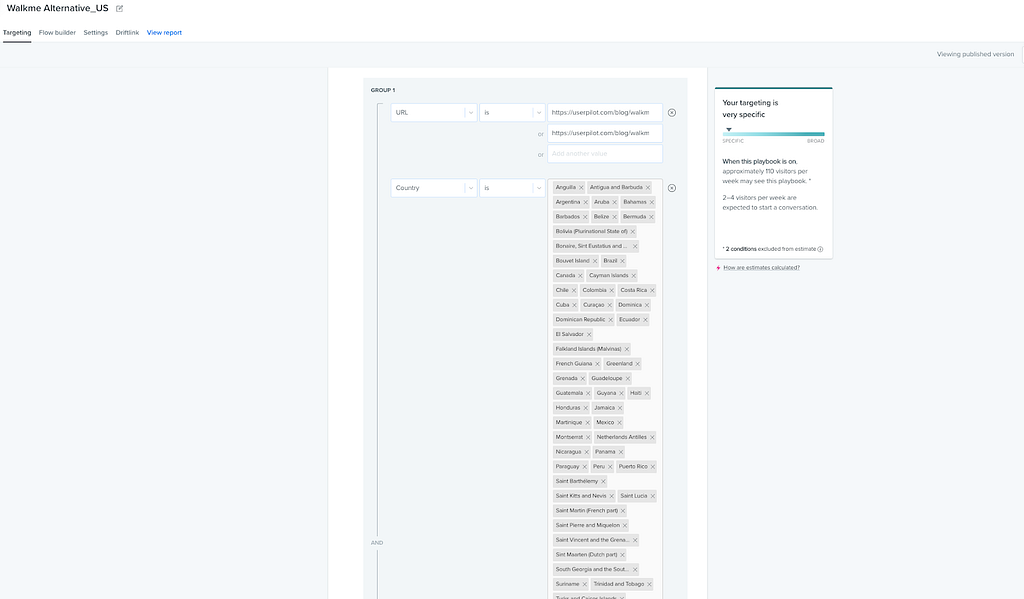Open the Country attribute dropdown

[x=434, y=187]
